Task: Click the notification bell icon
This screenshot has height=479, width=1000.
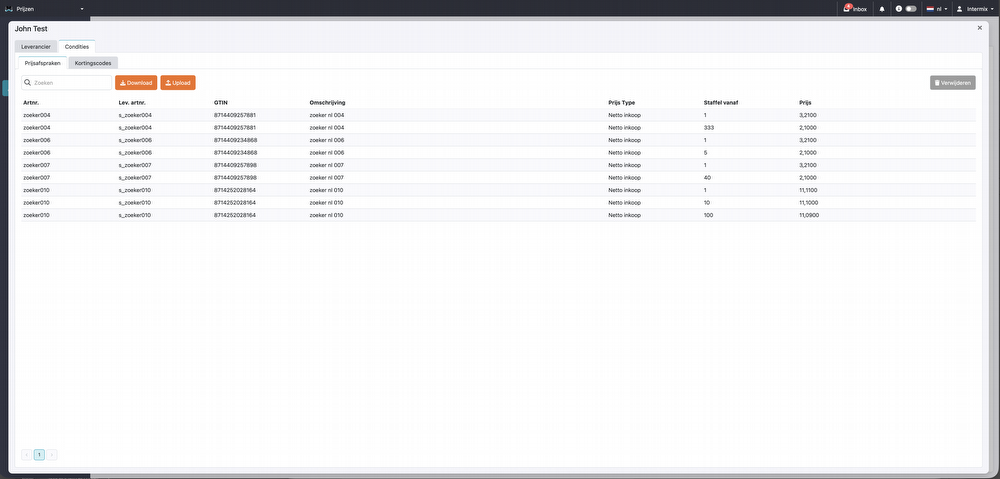Action: click(x=882, y=8)
